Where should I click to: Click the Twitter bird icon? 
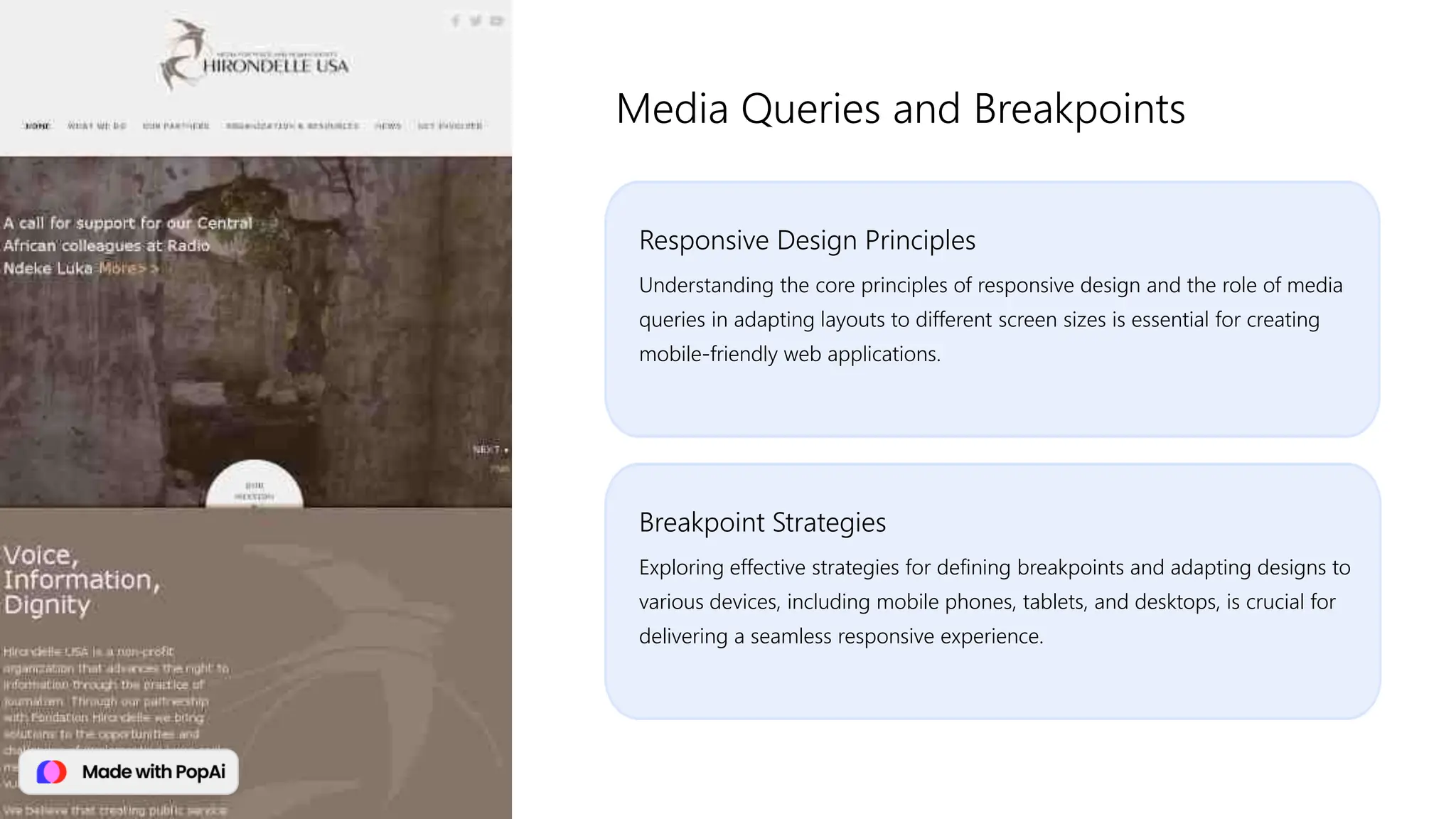coord(476,21)
